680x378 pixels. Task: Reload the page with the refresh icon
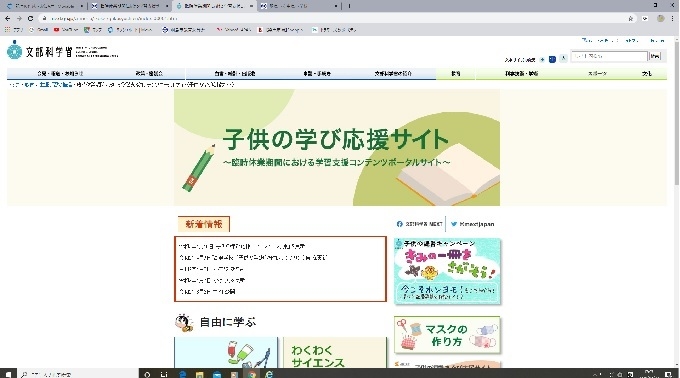[30, 19]
